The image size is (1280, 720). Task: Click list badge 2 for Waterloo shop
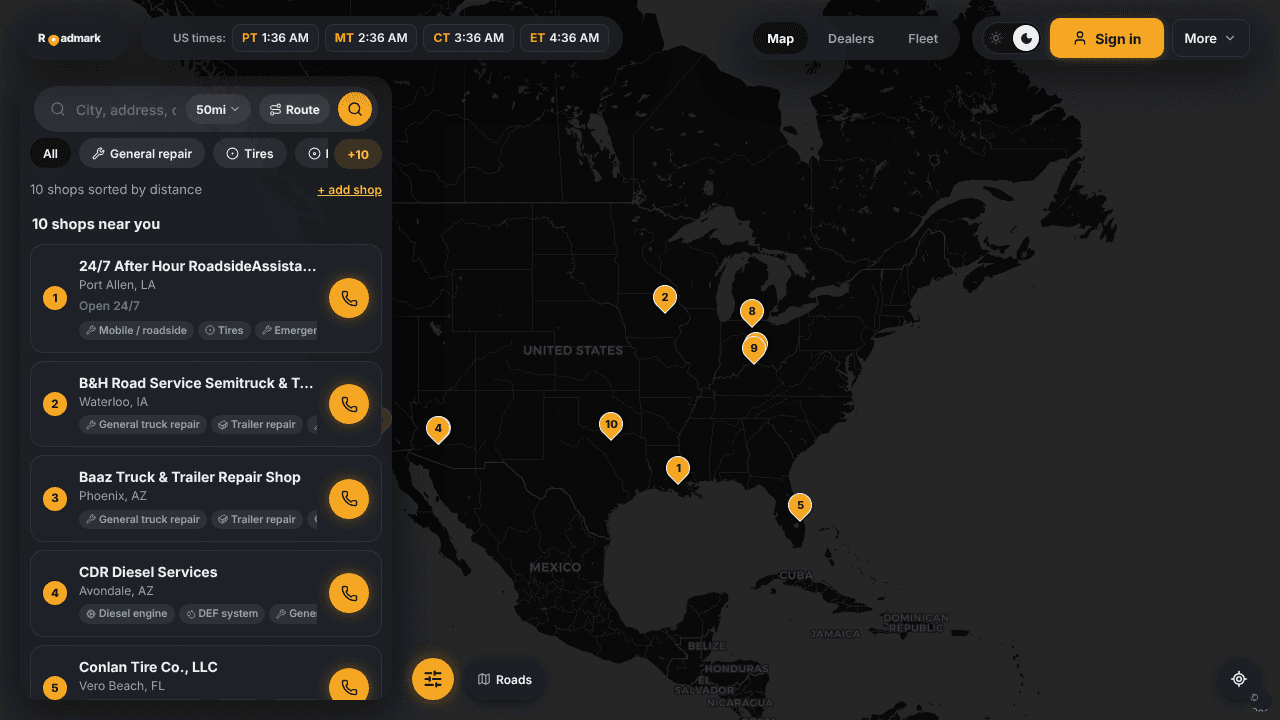coord(55,404)
